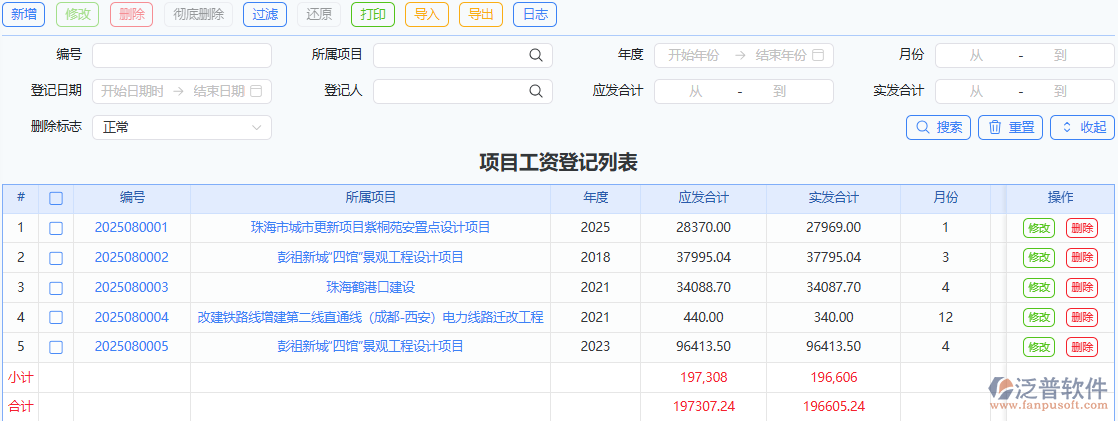Click the 实发合计 column header
This screenshot has height=421, width=1118.
[x=834, y=198]
